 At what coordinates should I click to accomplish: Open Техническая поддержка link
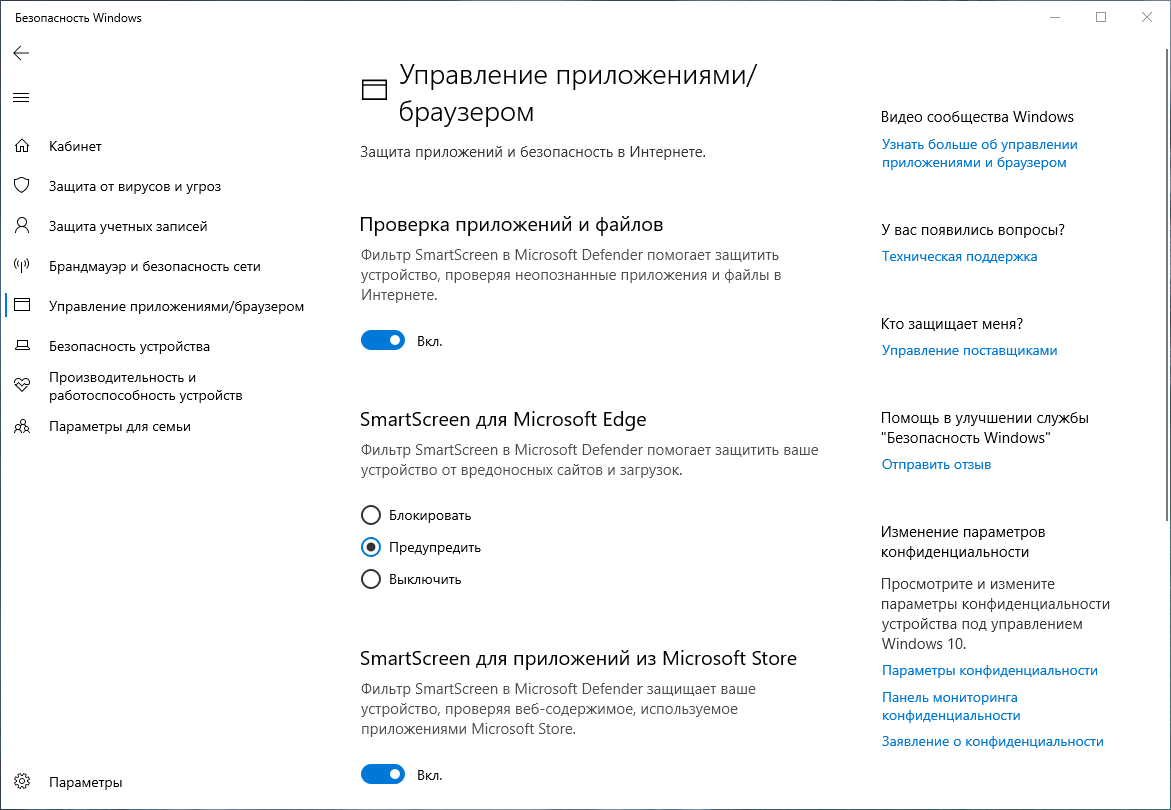958,256
